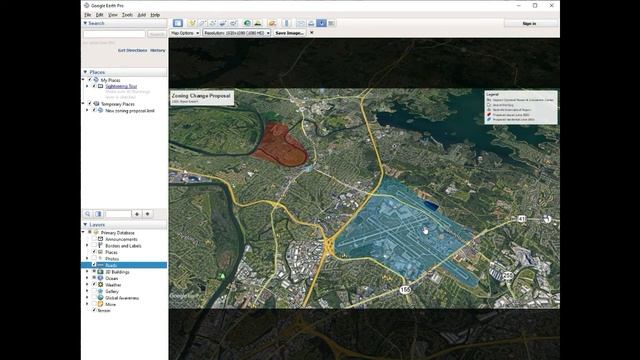Toggle the Temporary Places checkbox

click(90, 104)
